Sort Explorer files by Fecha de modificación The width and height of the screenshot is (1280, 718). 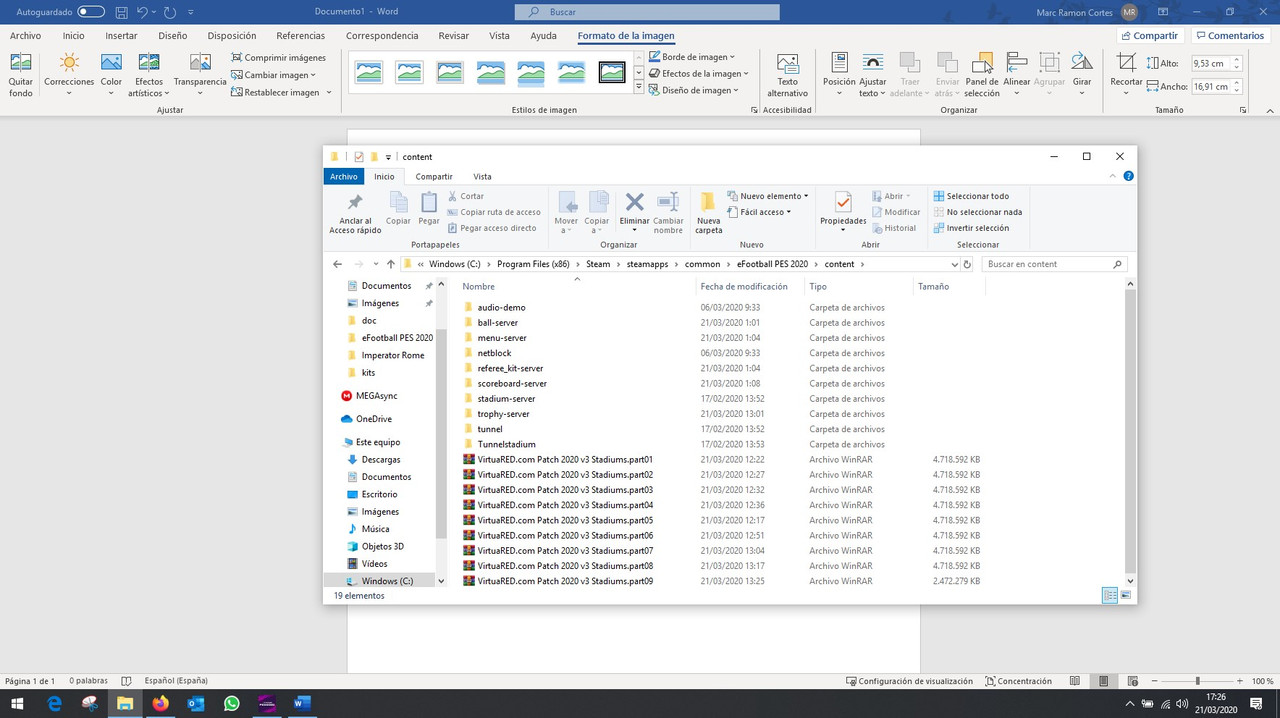click(744, 286)
